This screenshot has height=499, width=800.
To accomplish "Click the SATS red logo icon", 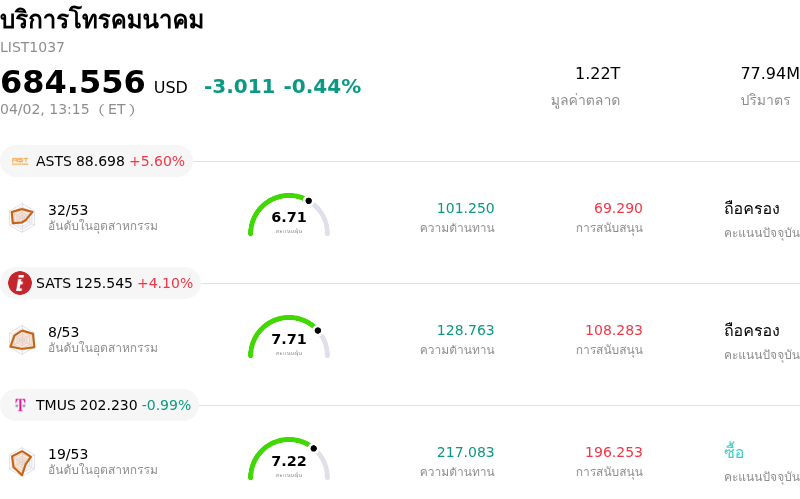I will 20,283.
